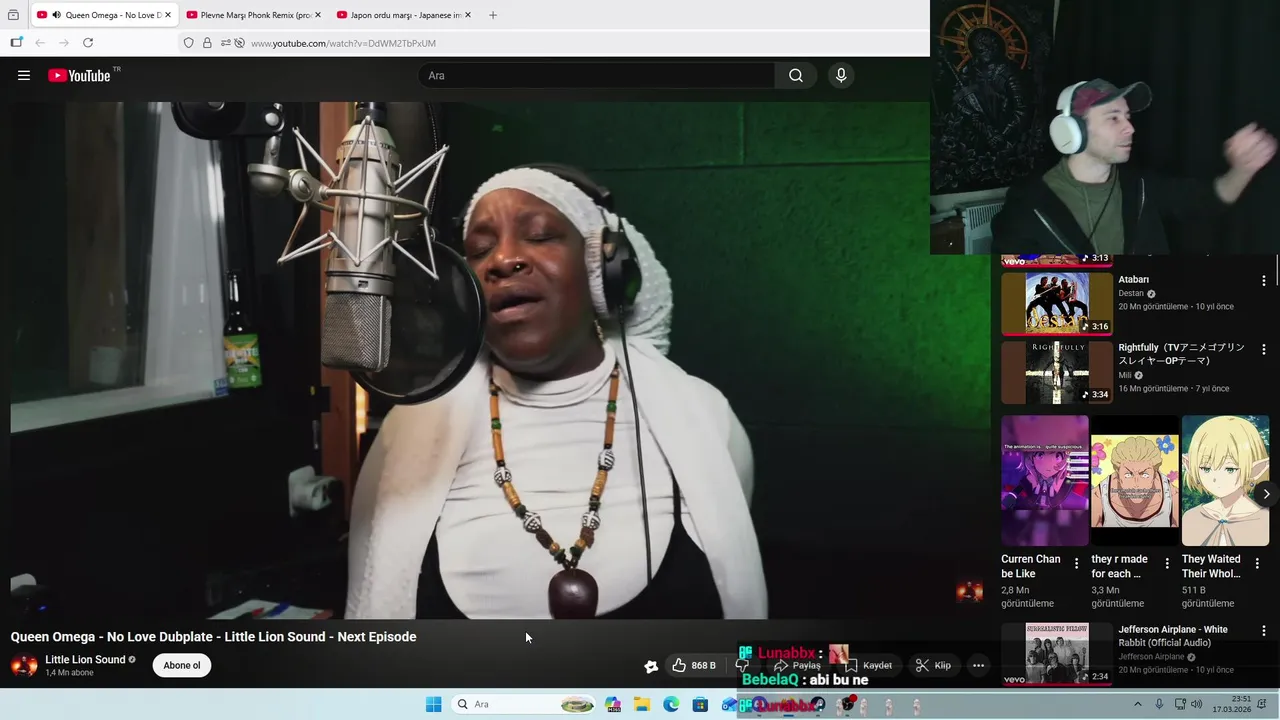
Task: Show hidden system tray icons chevron
Action: [1137, 704]
